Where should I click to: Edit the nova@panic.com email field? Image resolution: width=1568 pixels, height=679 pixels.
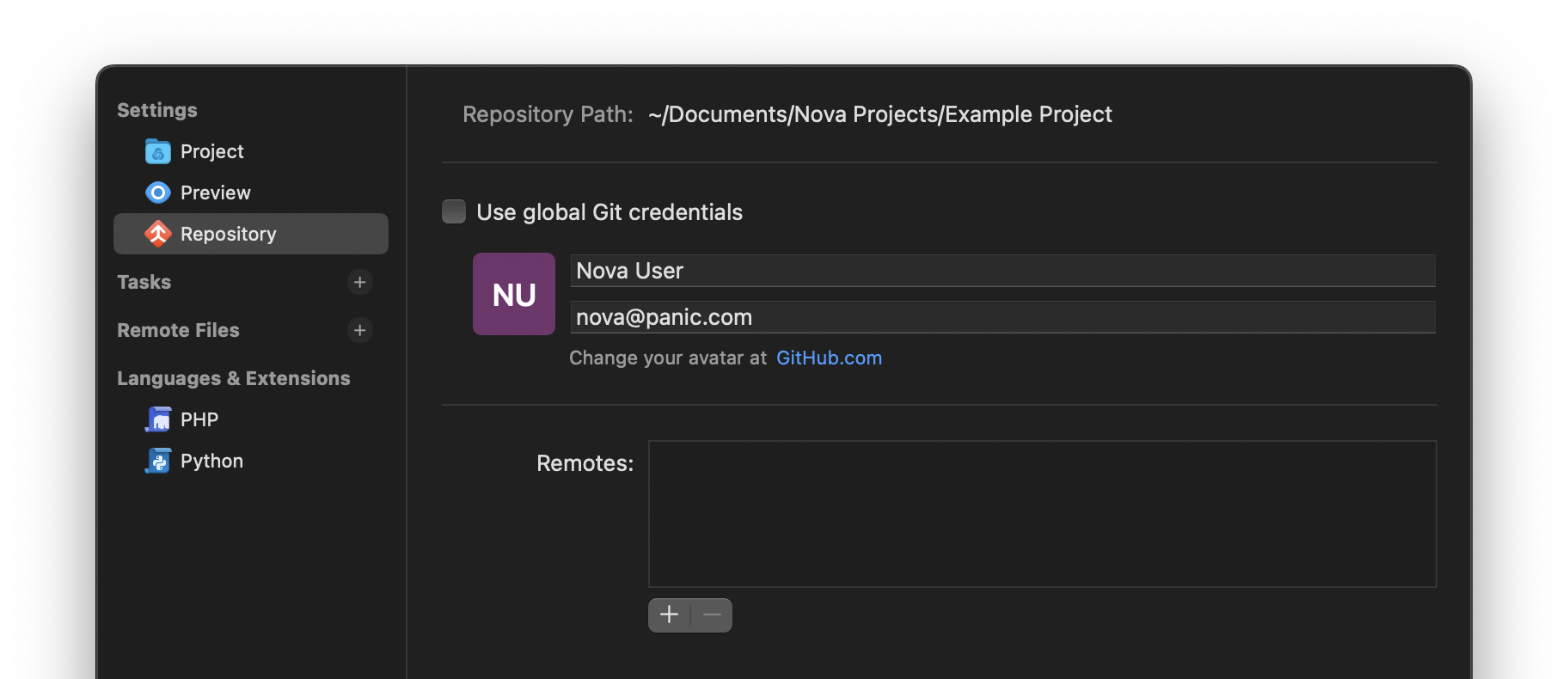1002,317
